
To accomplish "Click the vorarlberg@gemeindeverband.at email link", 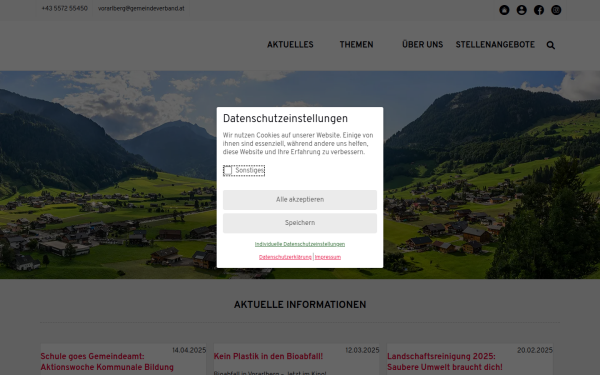I will (141, 8).
